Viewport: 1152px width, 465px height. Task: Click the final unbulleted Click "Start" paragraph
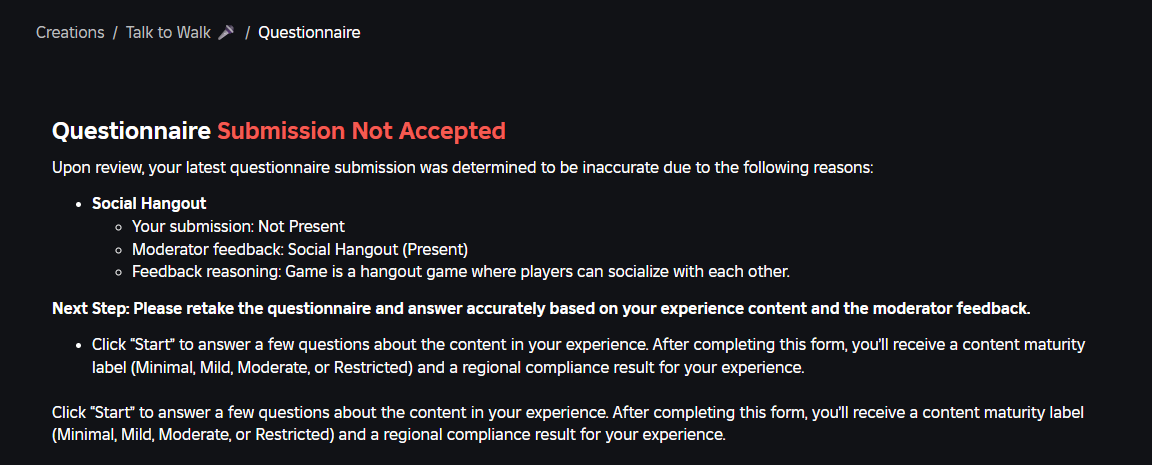568,423
